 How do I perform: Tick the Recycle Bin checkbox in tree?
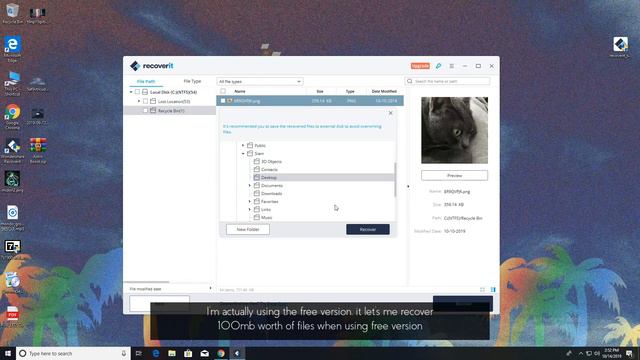point(145,111)
